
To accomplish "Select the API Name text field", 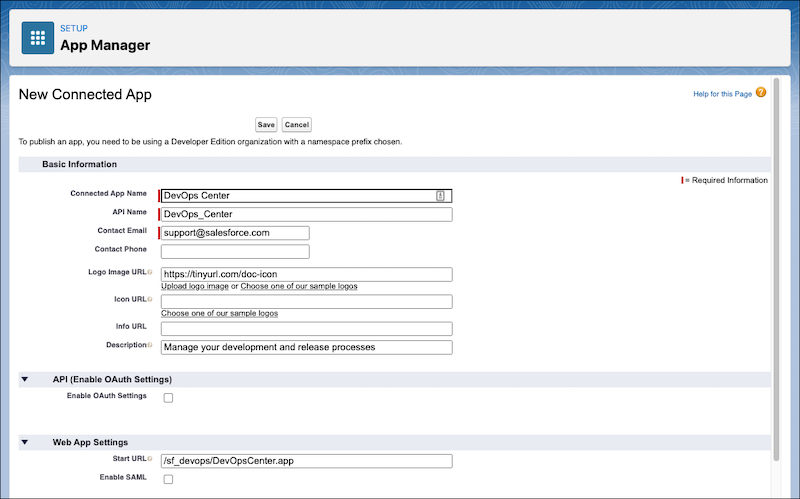I will click(x=306, y=214).
